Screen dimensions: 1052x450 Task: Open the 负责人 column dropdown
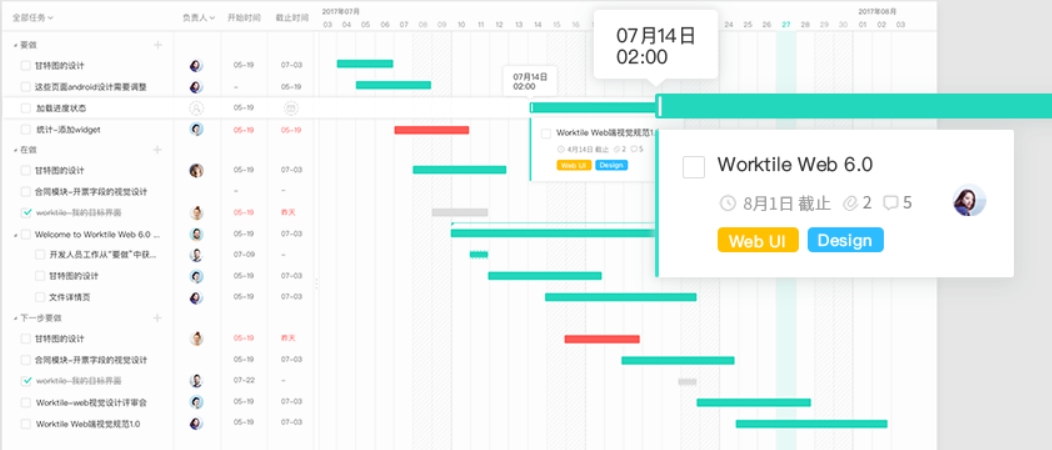[199, 17]
